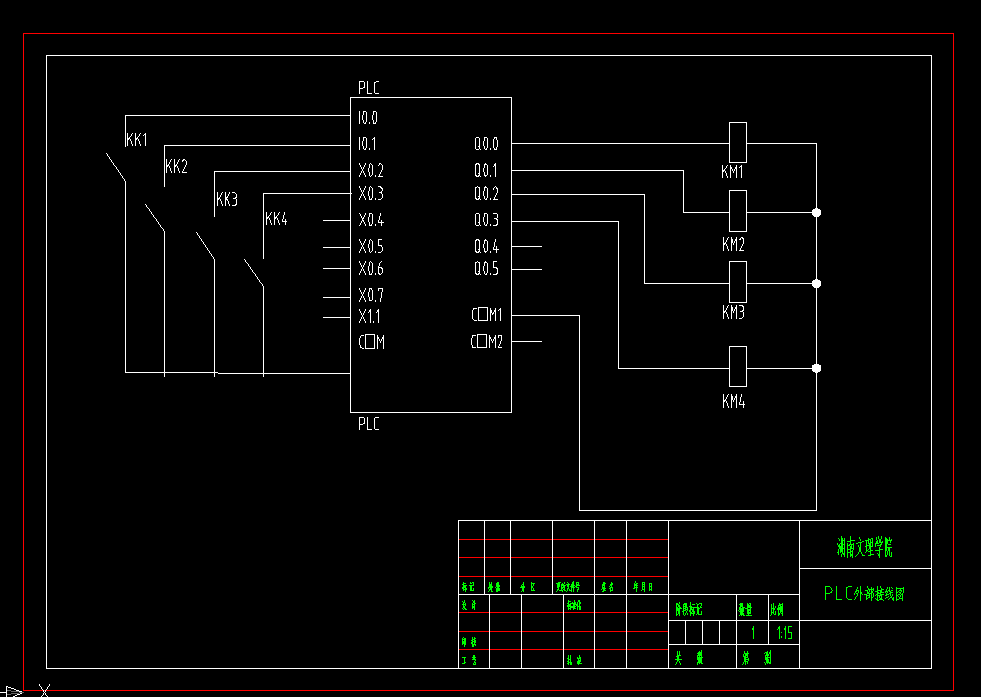
Task: Click the 年月日 header in title block
Action: coord(643,587)
